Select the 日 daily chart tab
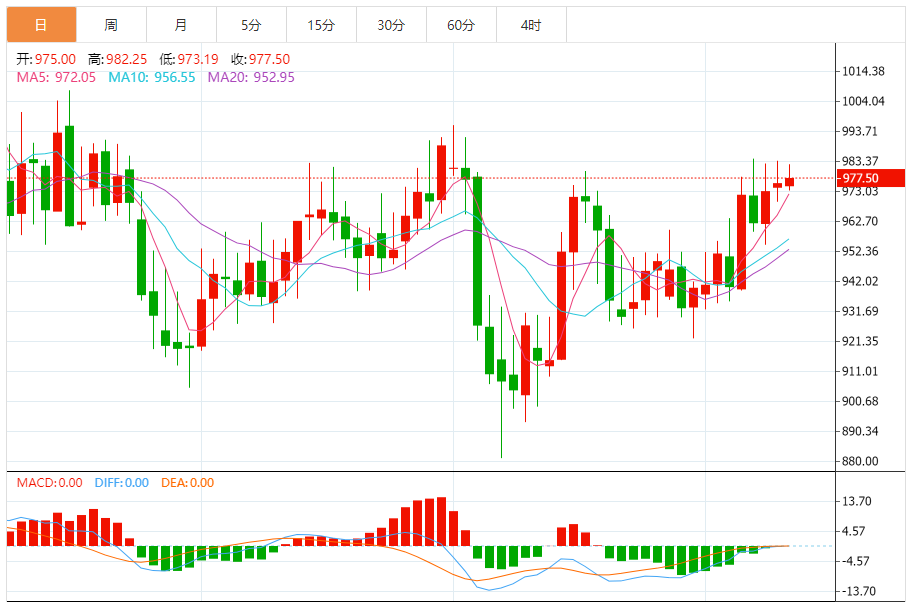Image resolution: width=912 pixels, height=602 pixels. click(x=41, y=25)
